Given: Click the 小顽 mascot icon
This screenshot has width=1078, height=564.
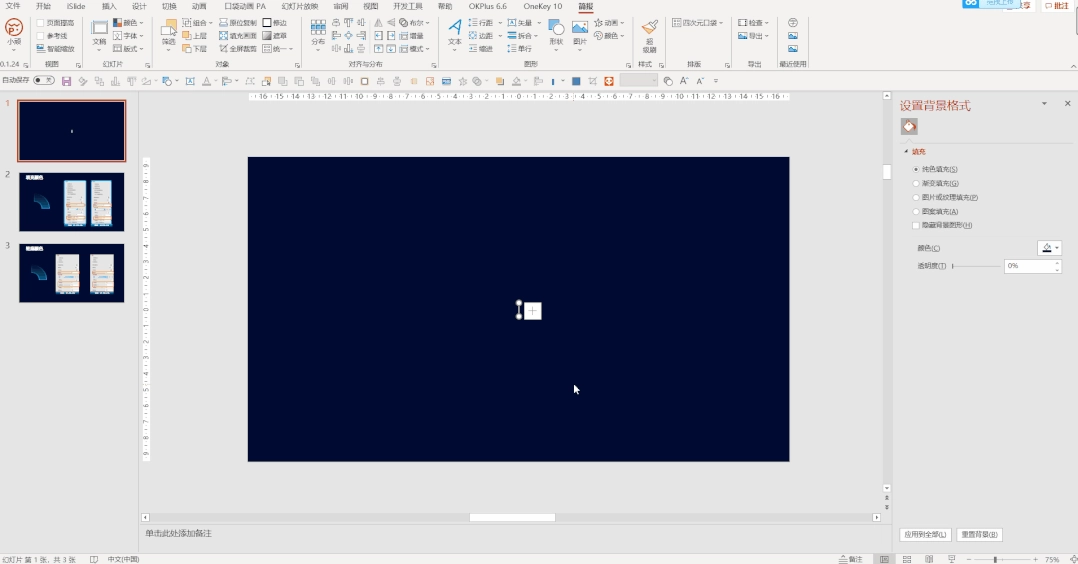Looking at the screenshot, I should point(14,28).
